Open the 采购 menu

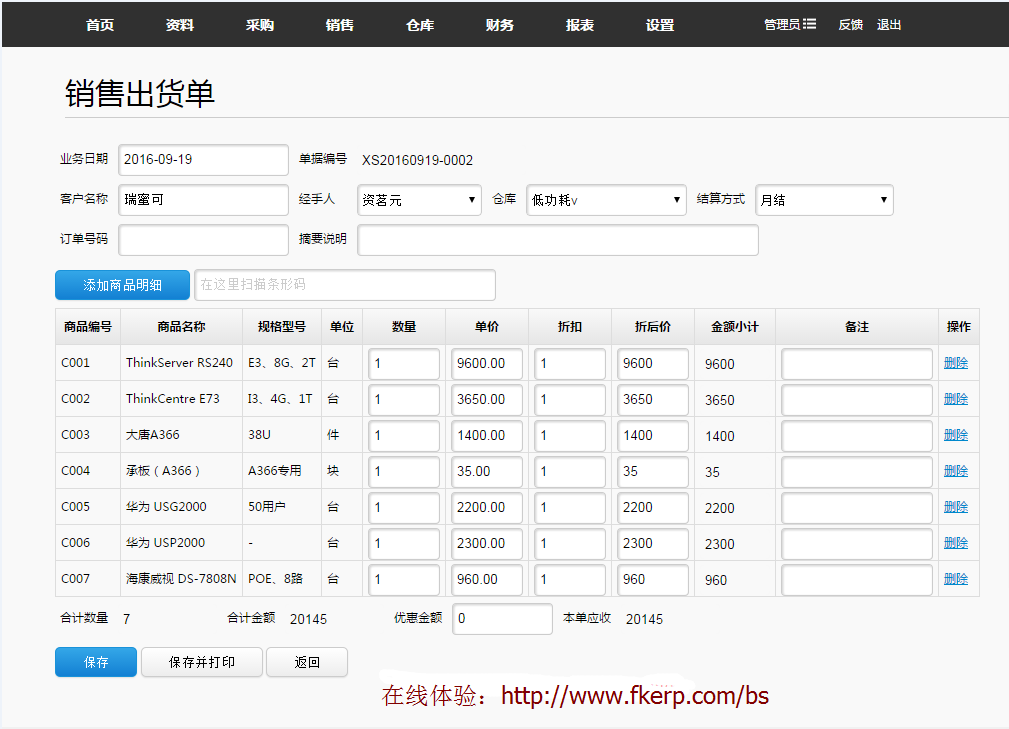260,24
